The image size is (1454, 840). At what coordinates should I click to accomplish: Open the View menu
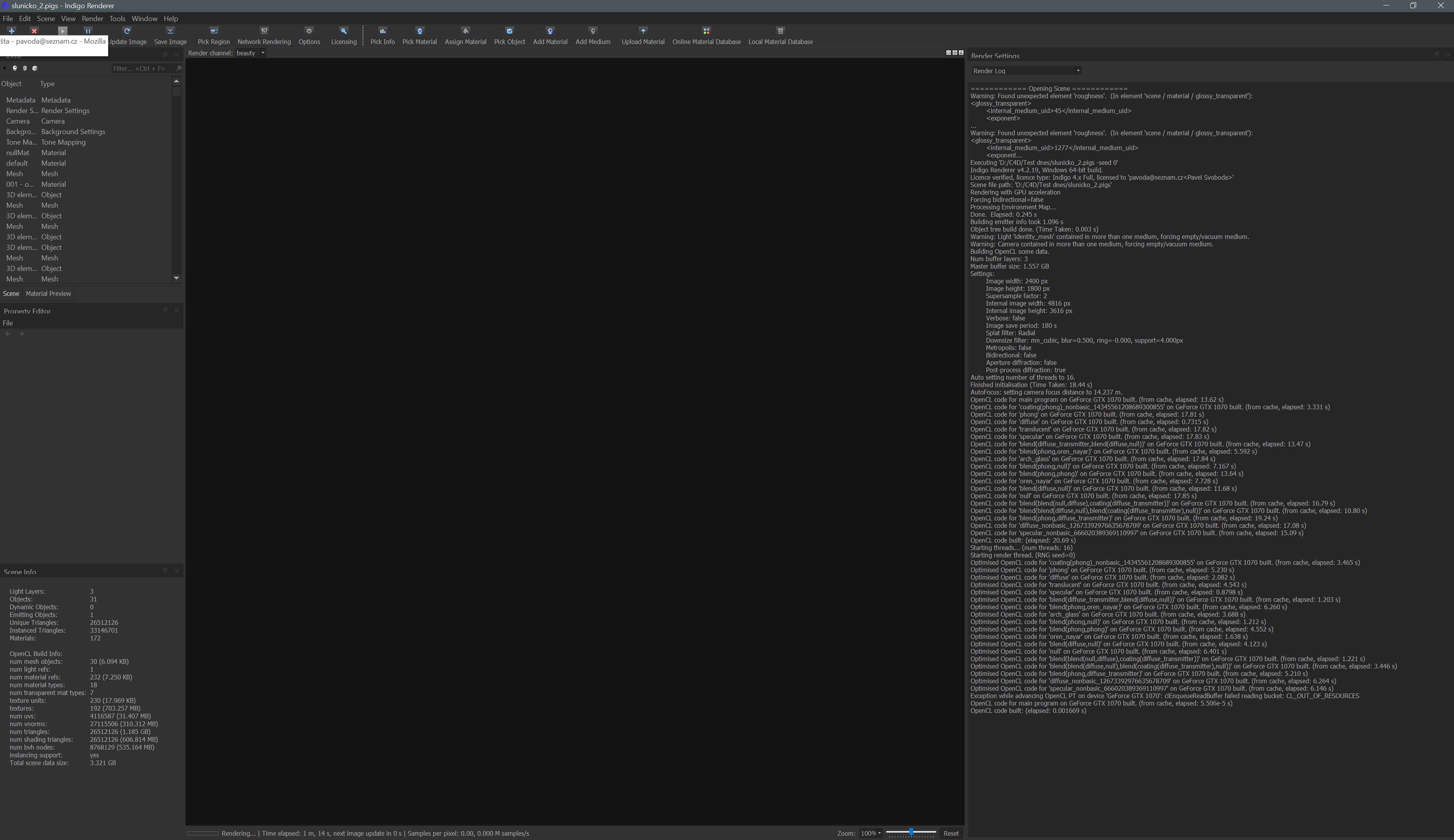click(68, 18)
